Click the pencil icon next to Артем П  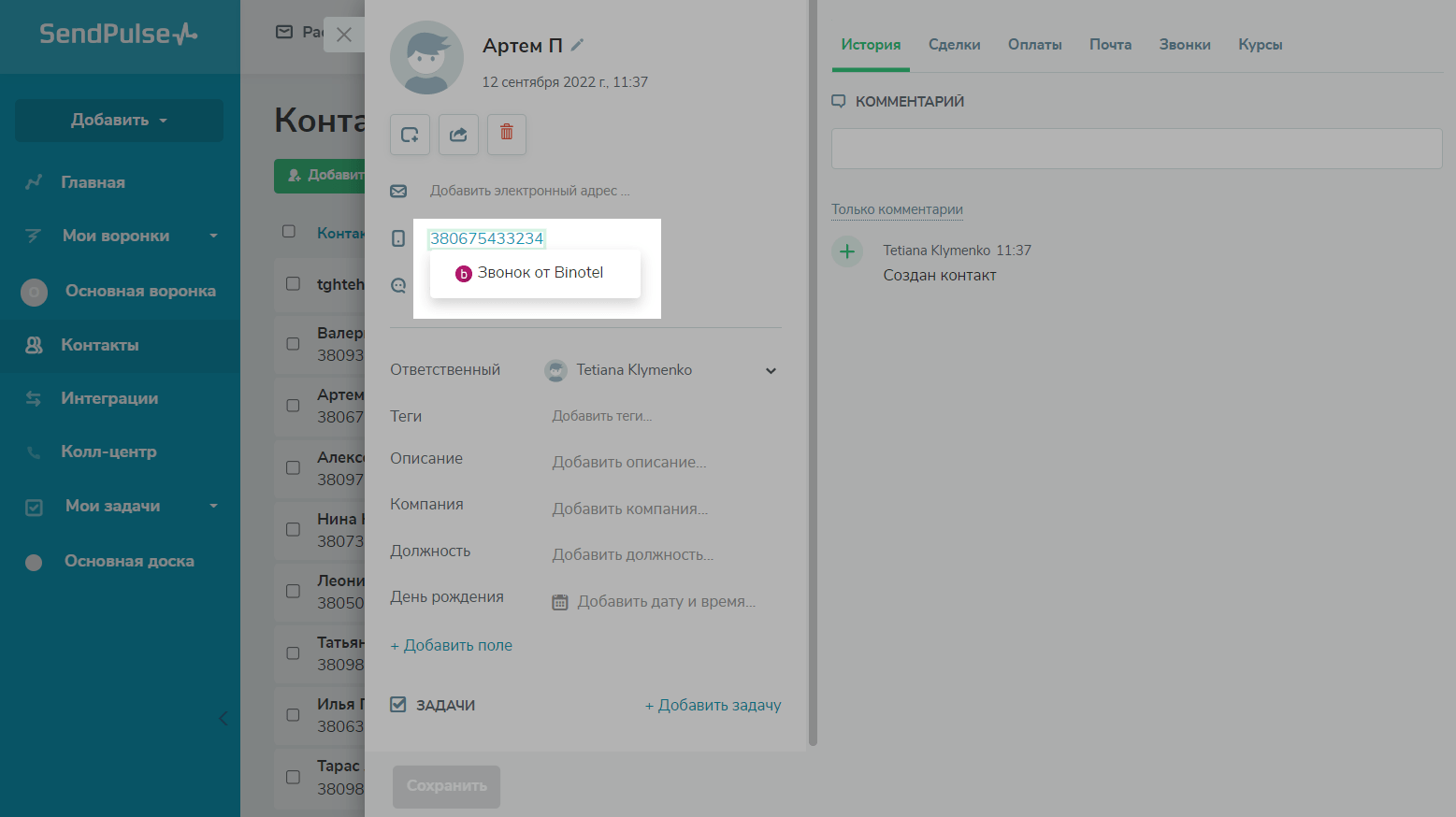pyautogui.click(x=578, y=45)
